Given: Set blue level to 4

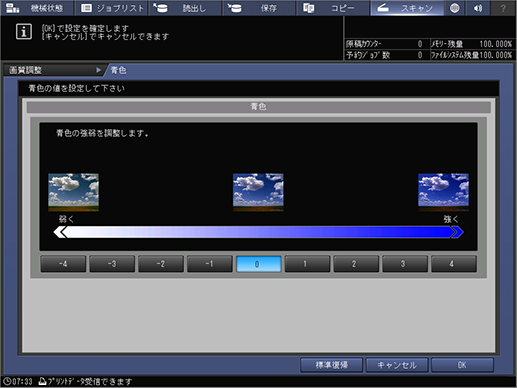Looking at the screenshot, I should (x=454, y=264).
